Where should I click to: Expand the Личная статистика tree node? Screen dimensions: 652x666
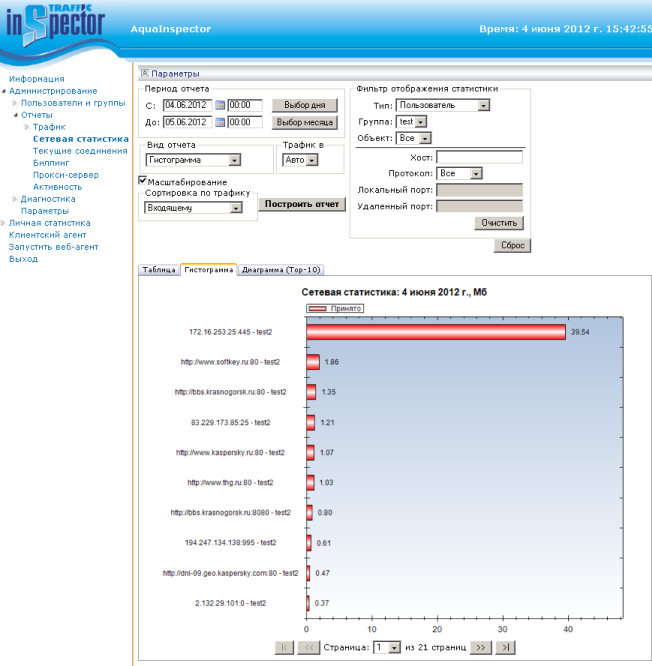(3, 223)
